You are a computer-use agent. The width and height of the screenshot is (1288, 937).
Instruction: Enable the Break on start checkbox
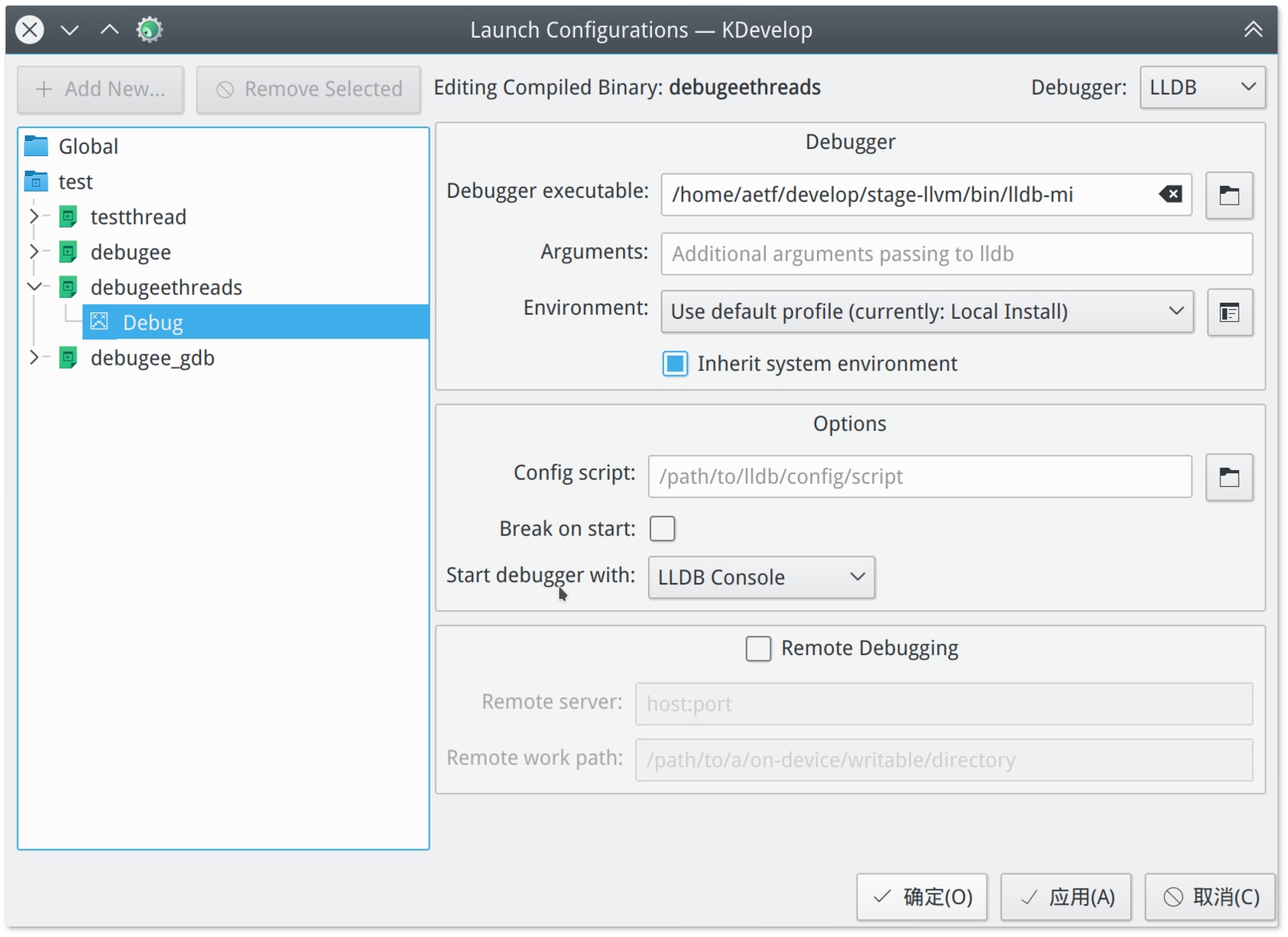(663, 529)
